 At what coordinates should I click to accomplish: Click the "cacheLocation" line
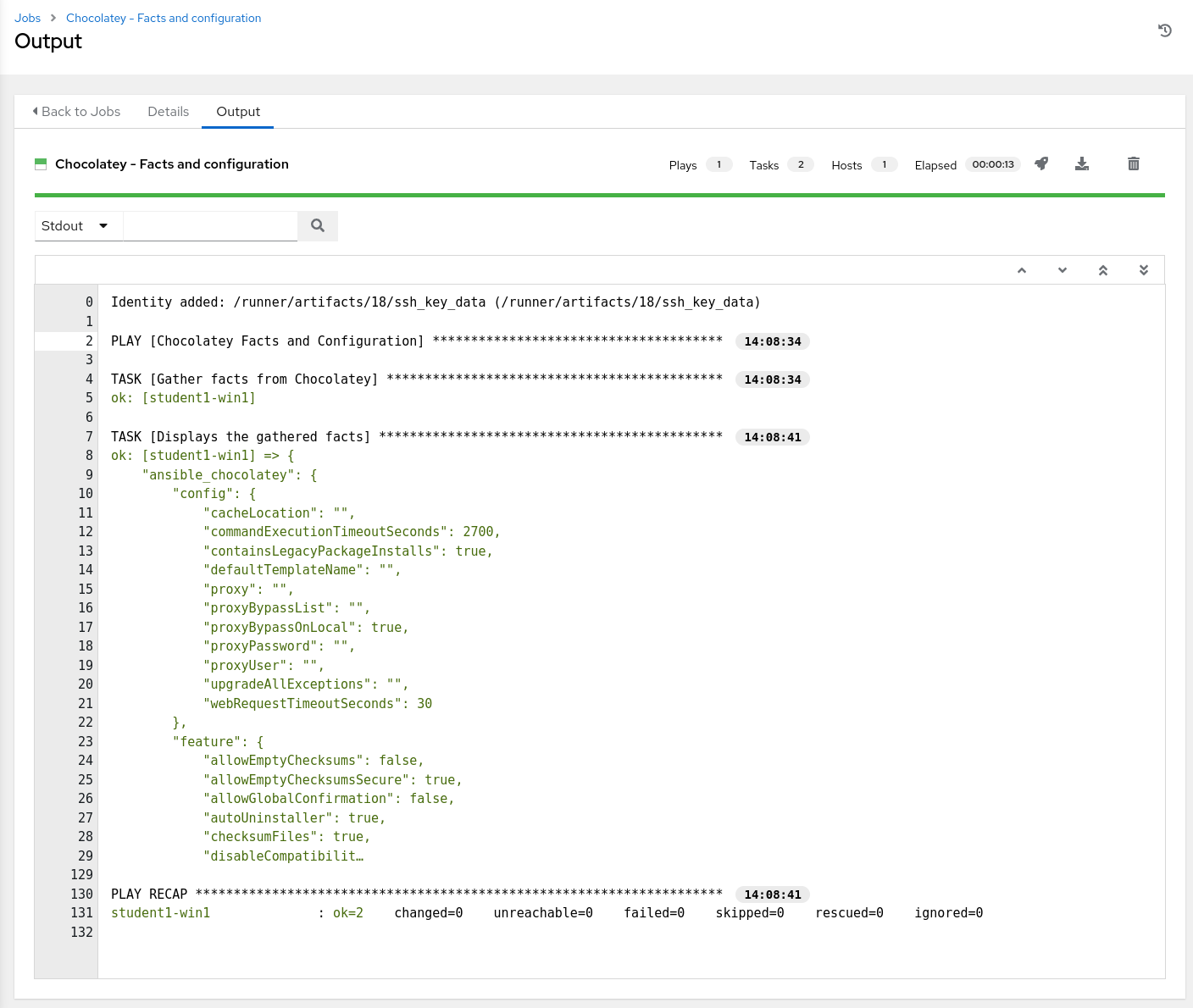pyautogui.click(x=279, y=512)
